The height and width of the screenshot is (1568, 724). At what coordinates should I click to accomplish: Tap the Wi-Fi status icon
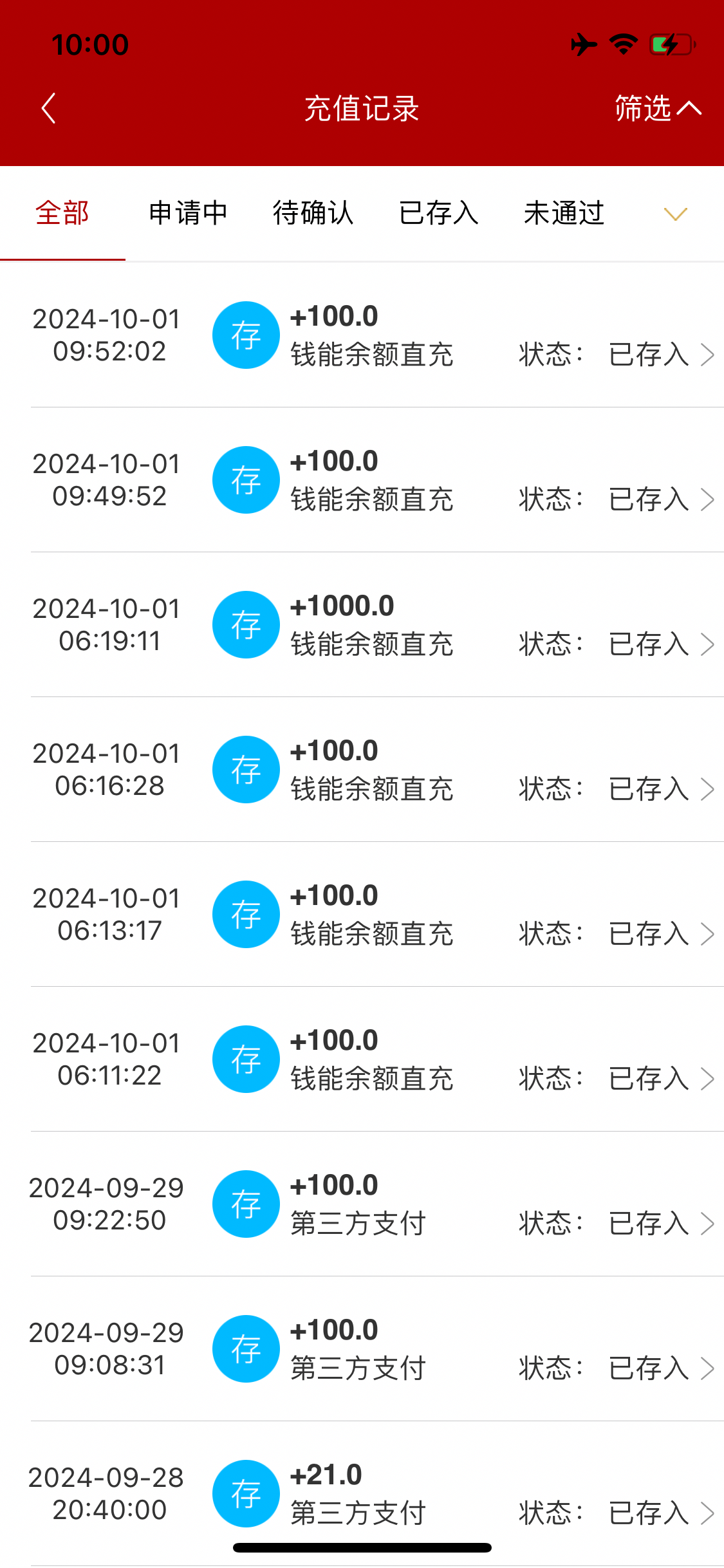click(x=623, y=45)
